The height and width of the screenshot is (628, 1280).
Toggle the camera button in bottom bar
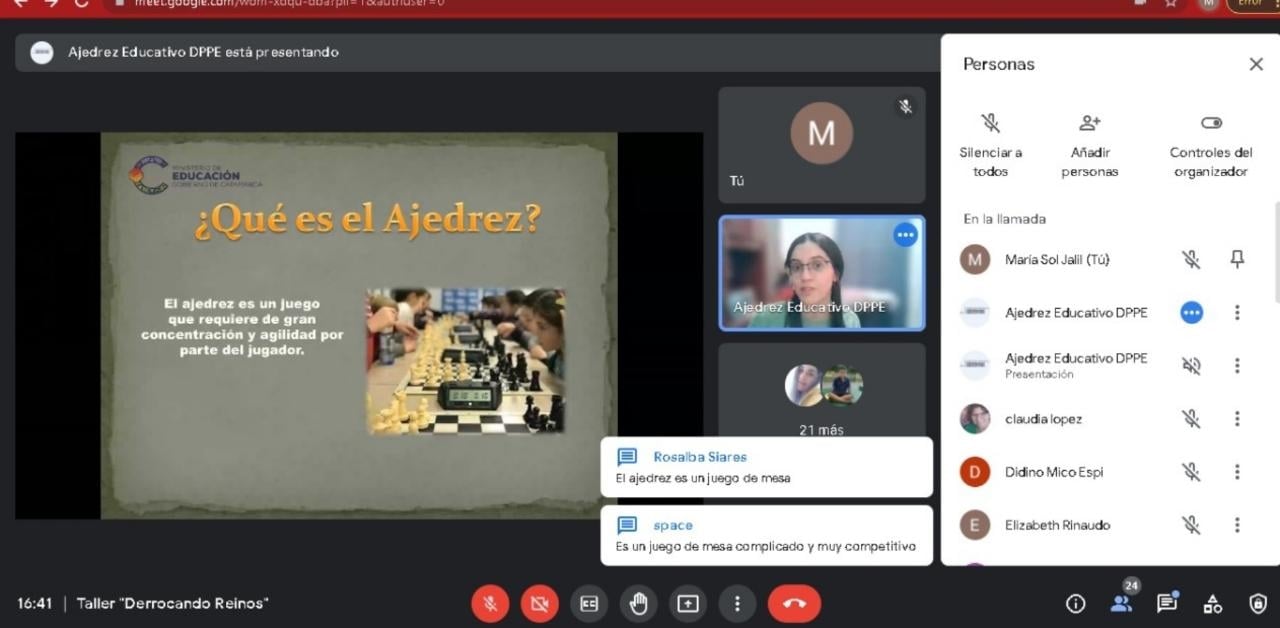click(x=540, y=604)
